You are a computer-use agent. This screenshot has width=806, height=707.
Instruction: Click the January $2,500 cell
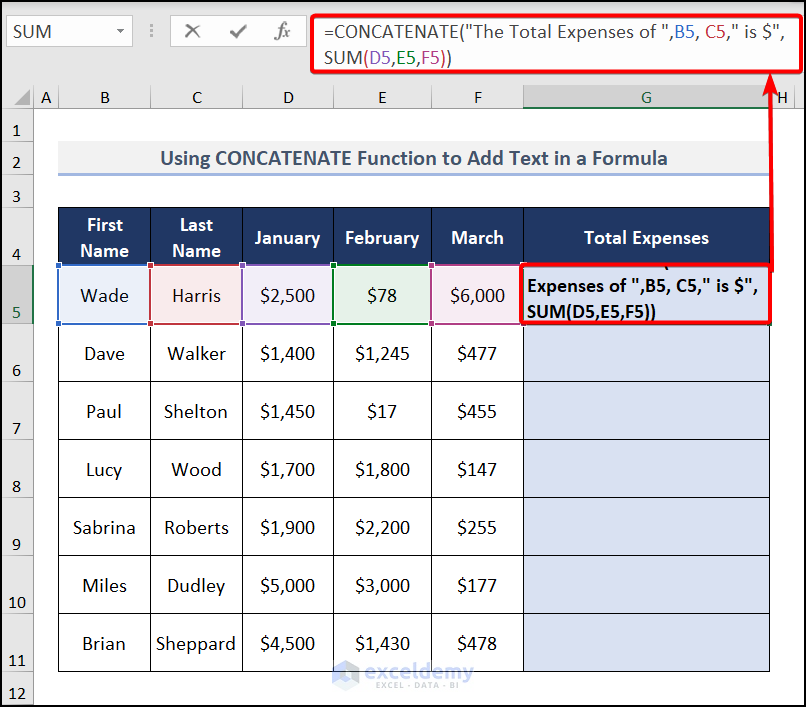click(x=288, y=296)
